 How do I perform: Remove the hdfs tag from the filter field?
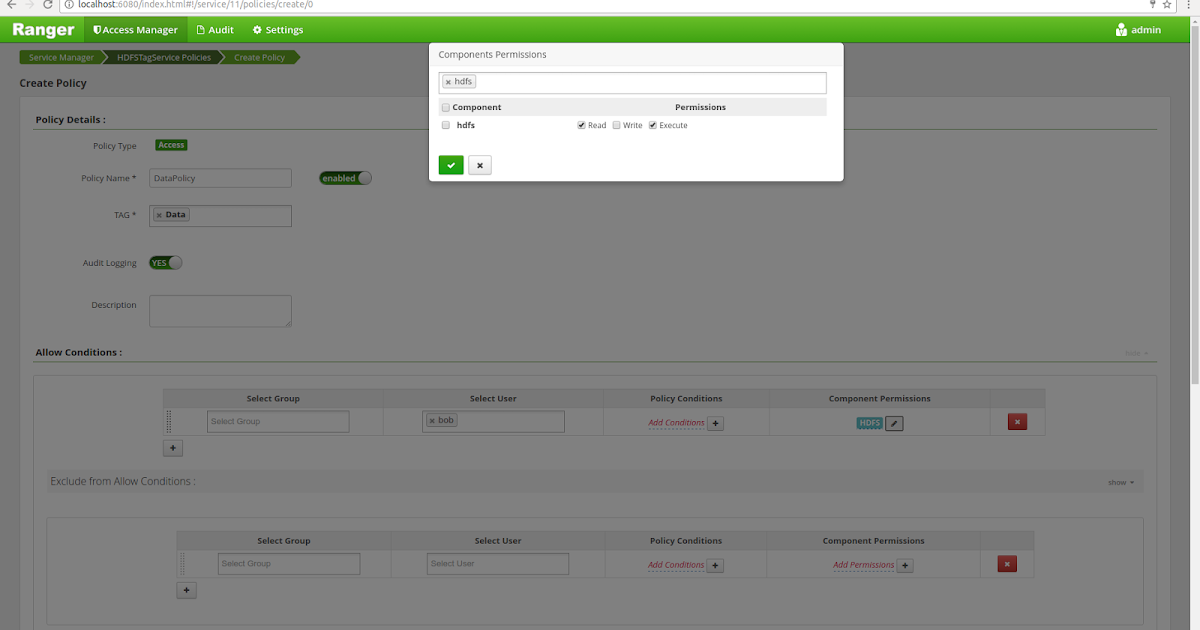point(447,81)
